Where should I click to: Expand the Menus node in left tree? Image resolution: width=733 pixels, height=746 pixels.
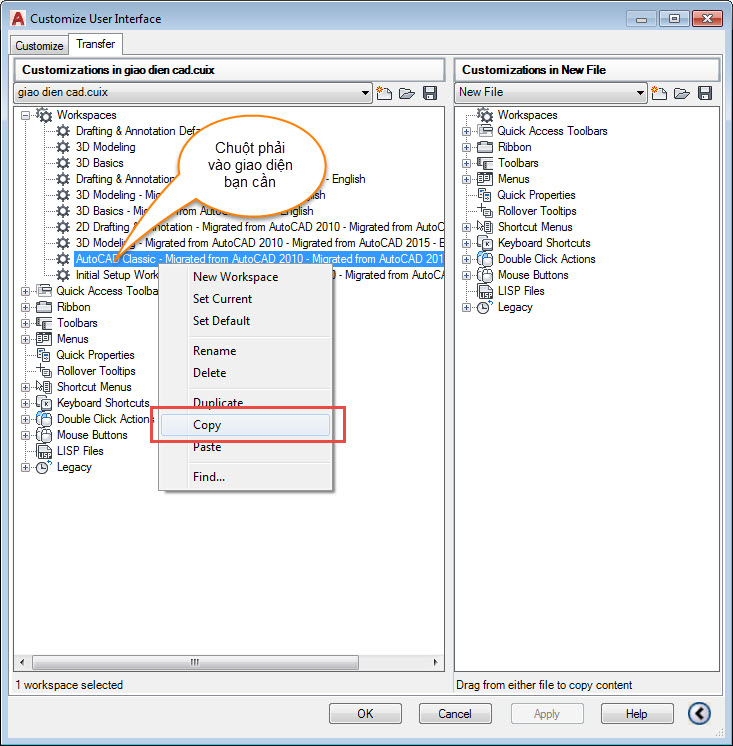coord(26,339)
